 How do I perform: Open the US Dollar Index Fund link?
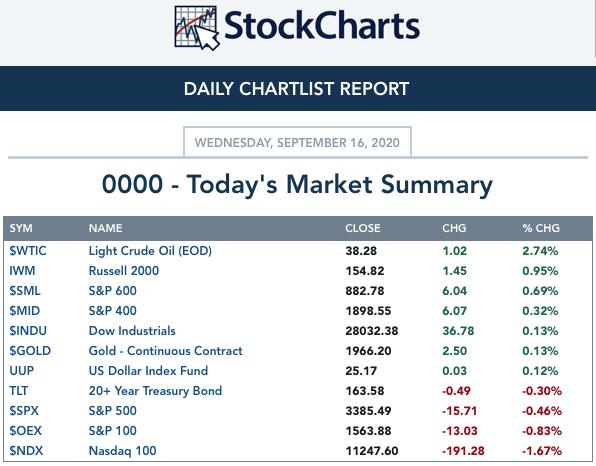[x=148, y=371]
